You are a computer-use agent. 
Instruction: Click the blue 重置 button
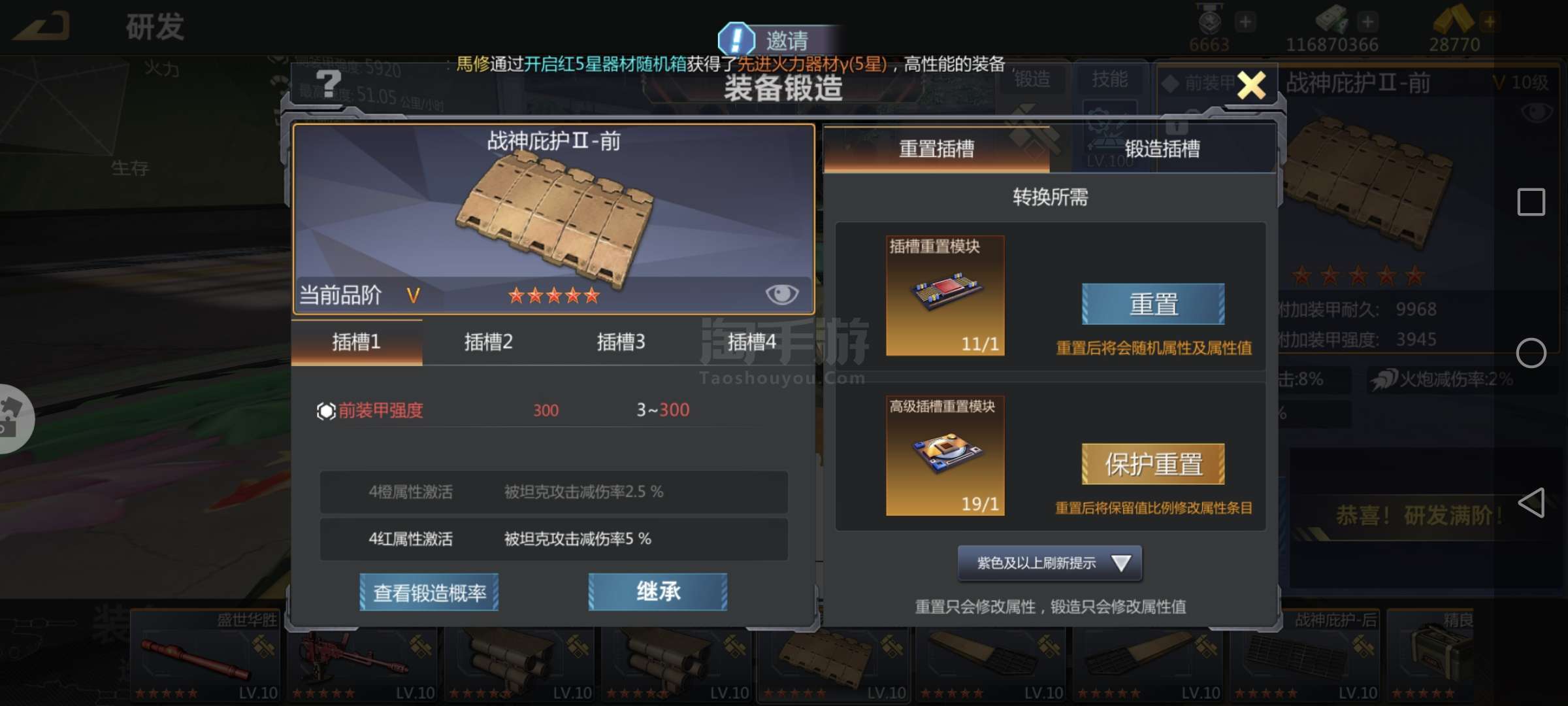click(x=1153, y=304)
